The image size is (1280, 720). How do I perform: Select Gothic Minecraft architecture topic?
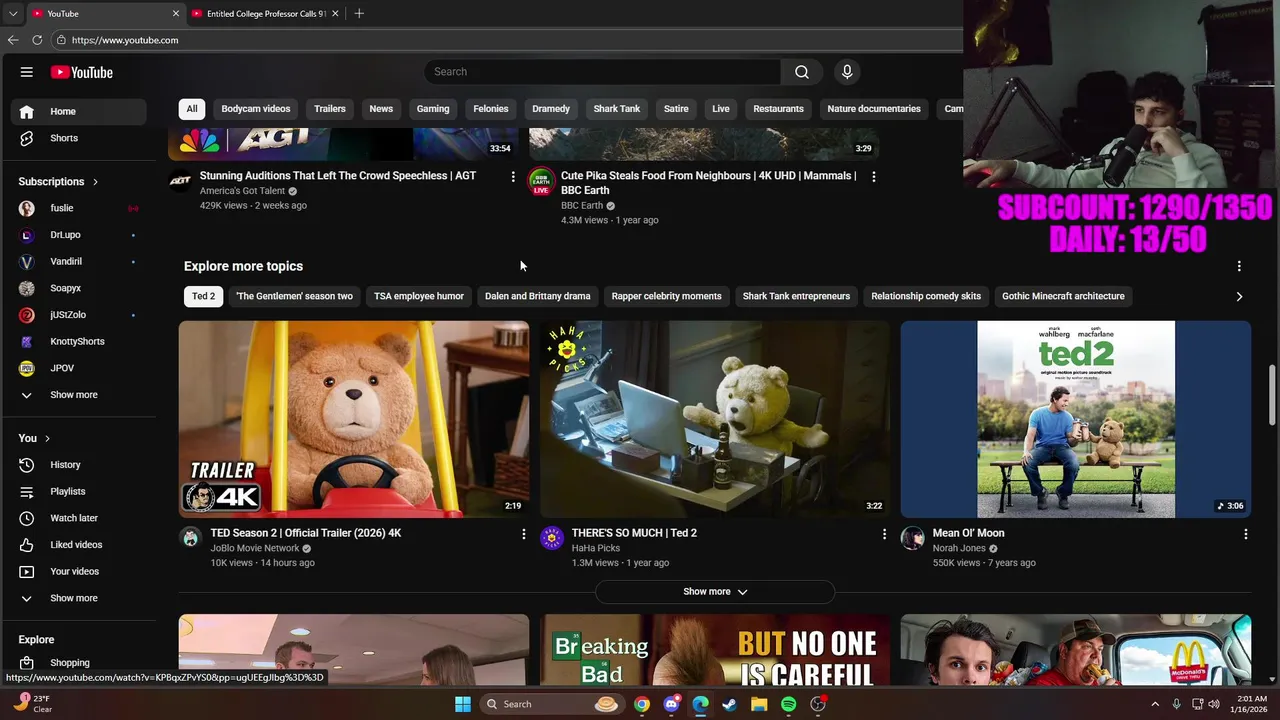(x=1063, y=296)
